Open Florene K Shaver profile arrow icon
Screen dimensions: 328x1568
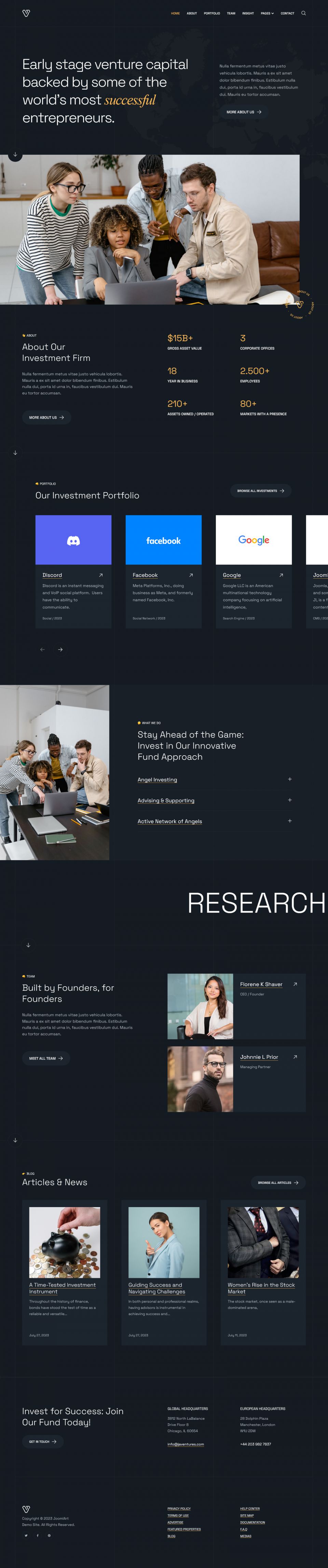pyautogui.click(x=295, y=984)
